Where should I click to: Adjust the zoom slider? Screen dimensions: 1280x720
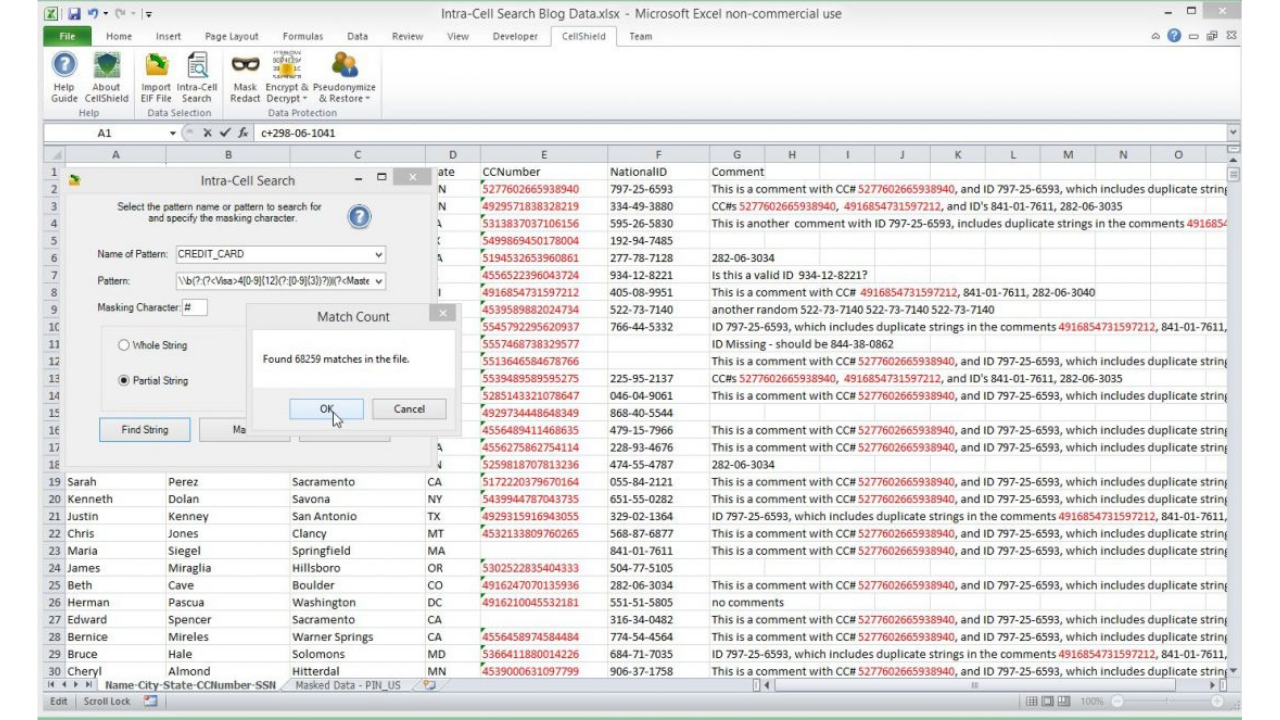1168,702
